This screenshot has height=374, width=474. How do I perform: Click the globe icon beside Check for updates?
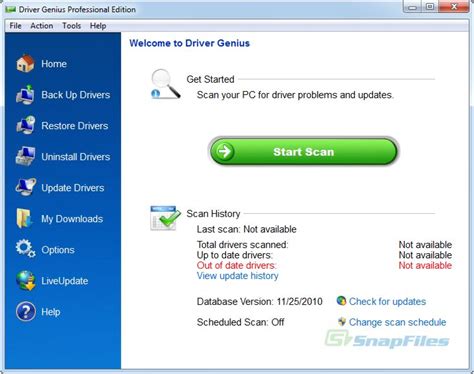pos(341,301)
